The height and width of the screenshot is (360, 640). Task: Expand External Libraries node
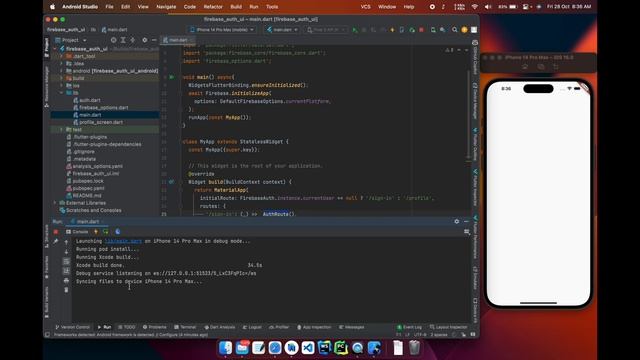click(x=55, y=203)
